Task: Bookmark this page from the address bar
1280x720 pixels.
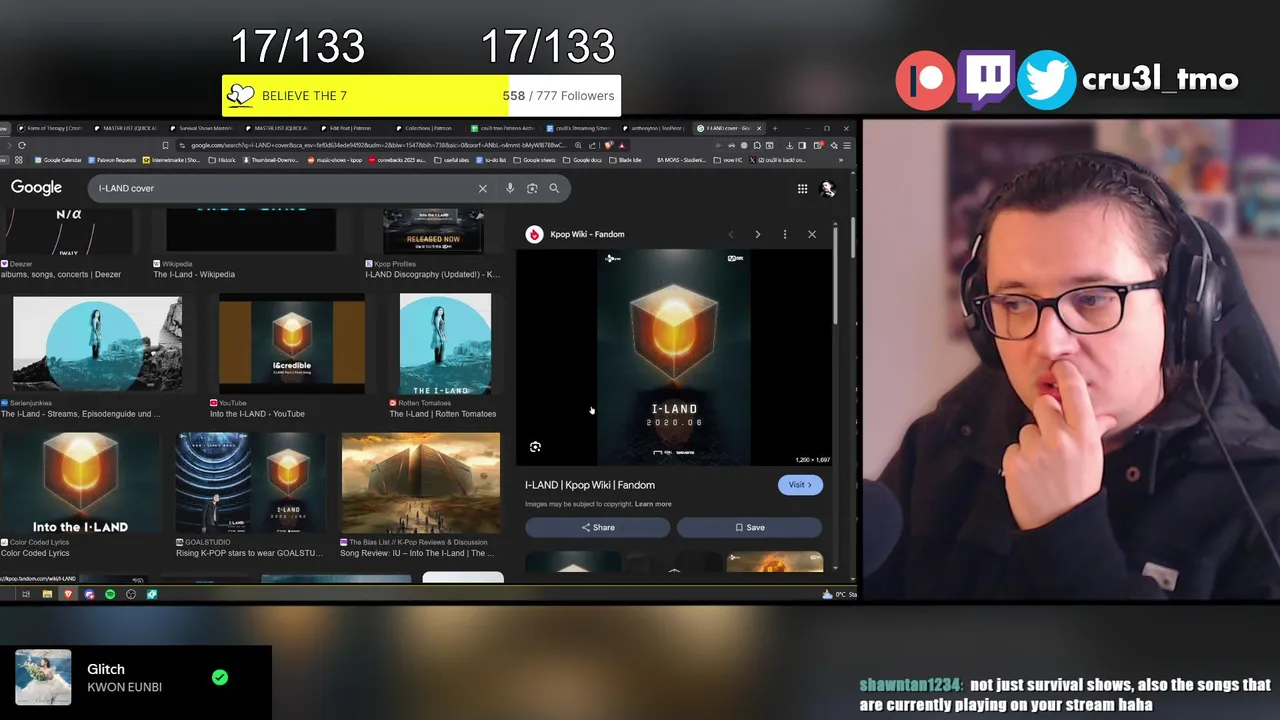Action: point(165,145)
